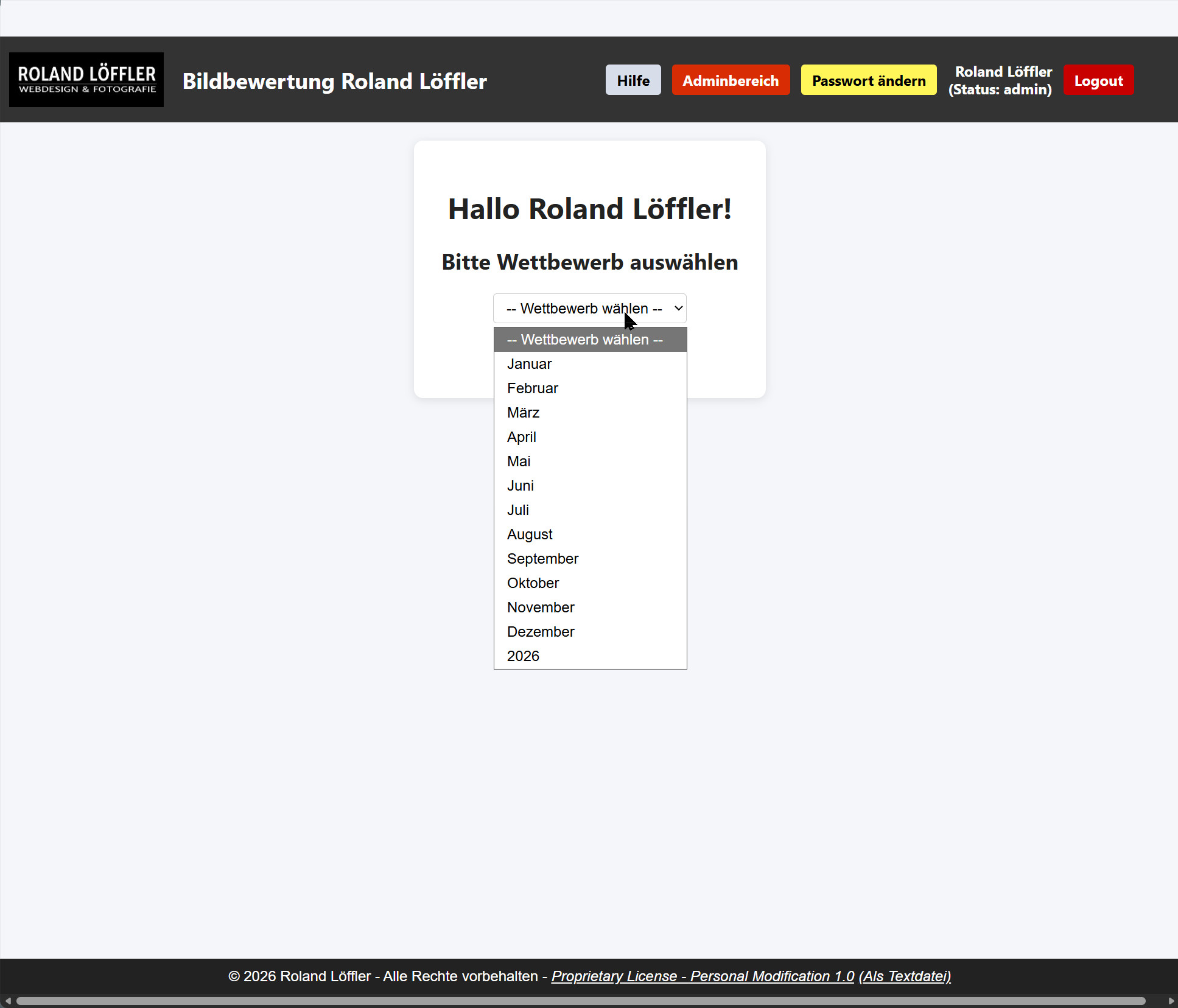The image size is (1178, 1008).
Task: Go to the Adminbereich
Action: 731,80
